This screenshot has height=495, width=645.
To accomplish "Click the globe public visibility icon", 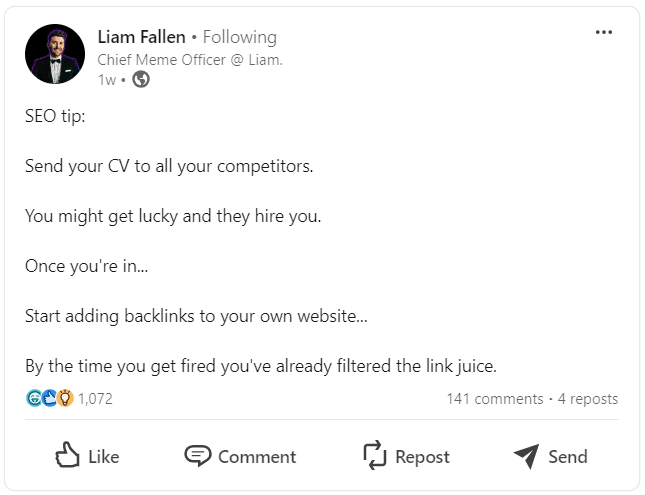I will (141, 80).
